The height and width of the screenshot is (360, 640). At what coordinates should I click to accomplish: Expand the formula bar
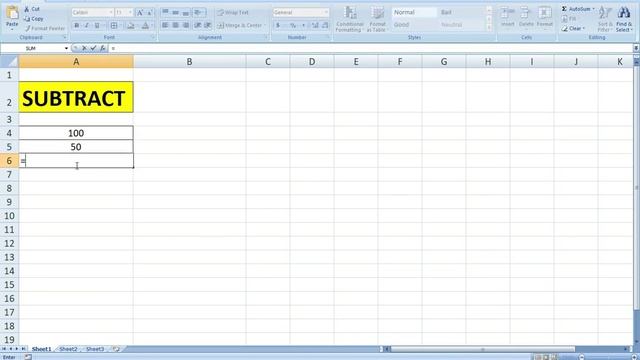[x=636, y=48]
